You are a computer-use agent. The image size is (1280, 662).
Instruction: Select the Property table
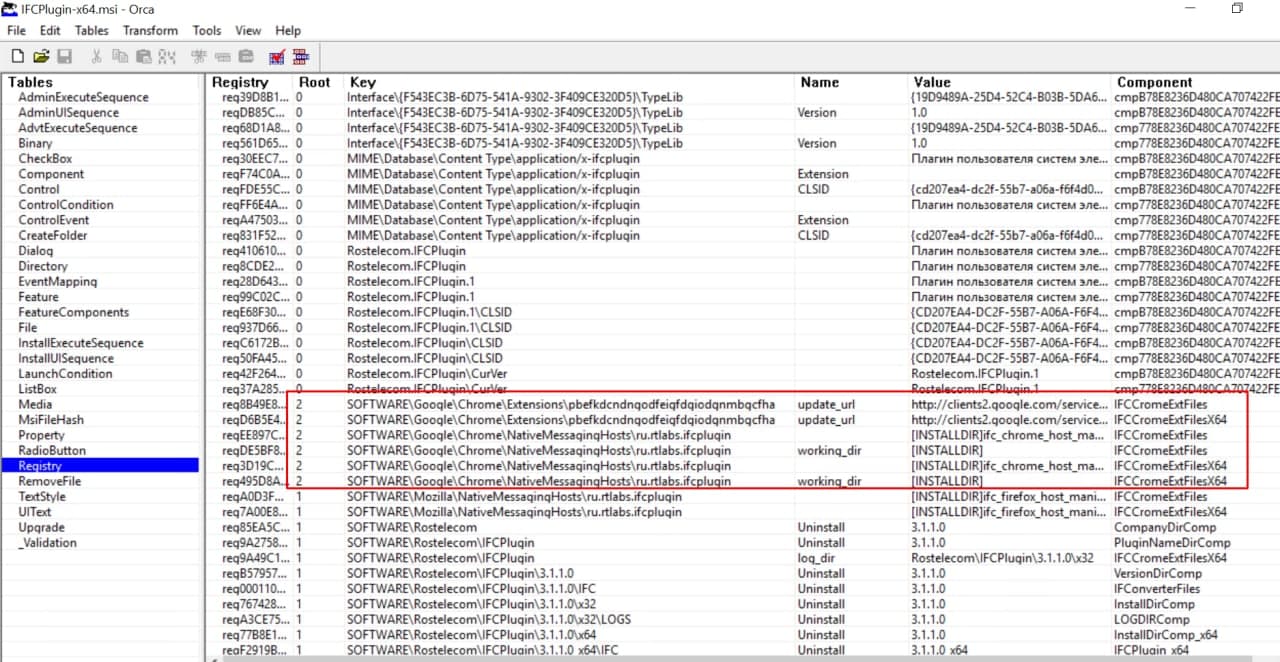pyautogui.click(x=41, y=435)
